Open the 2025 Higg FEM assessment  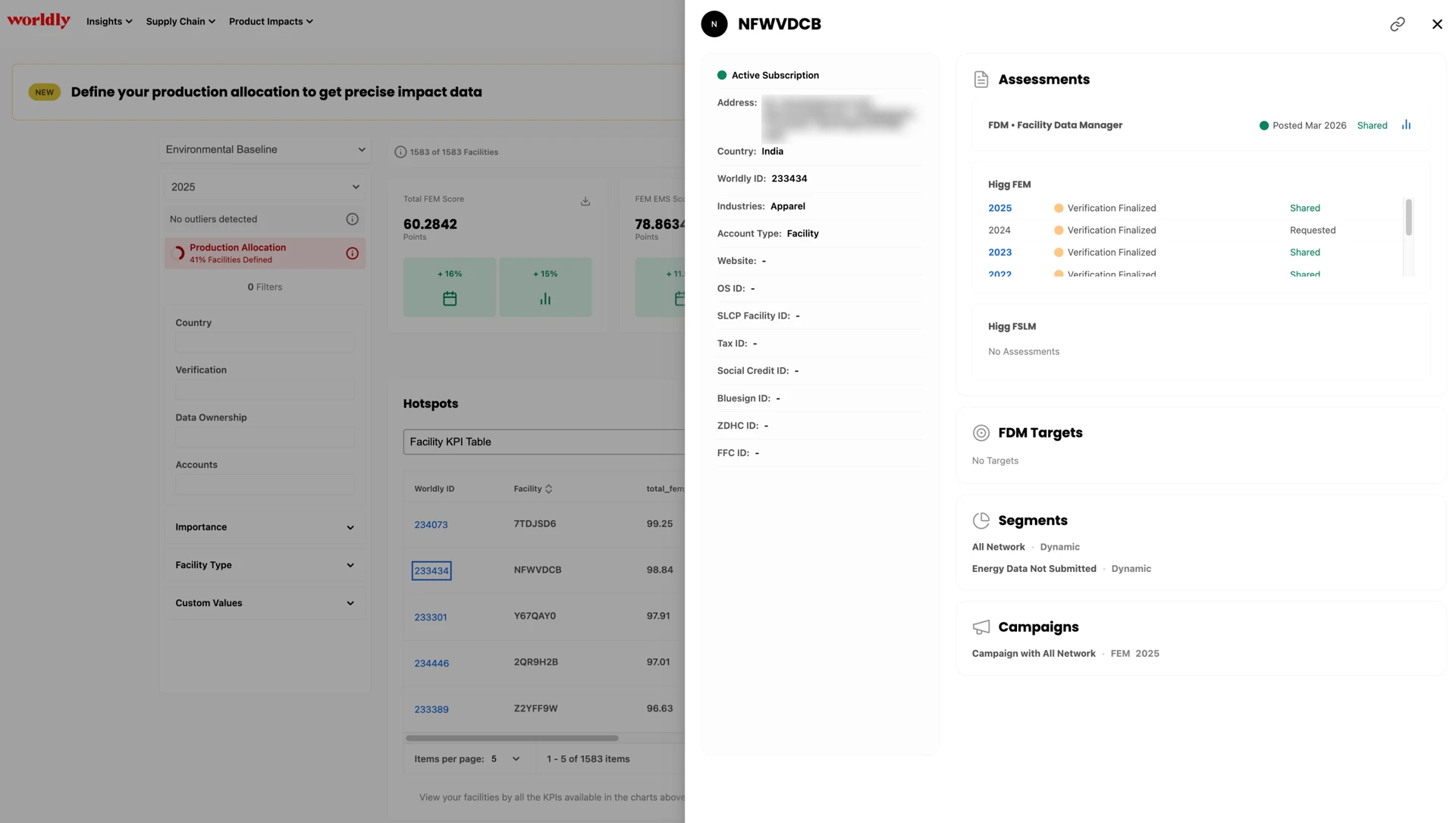pos(999,208)
